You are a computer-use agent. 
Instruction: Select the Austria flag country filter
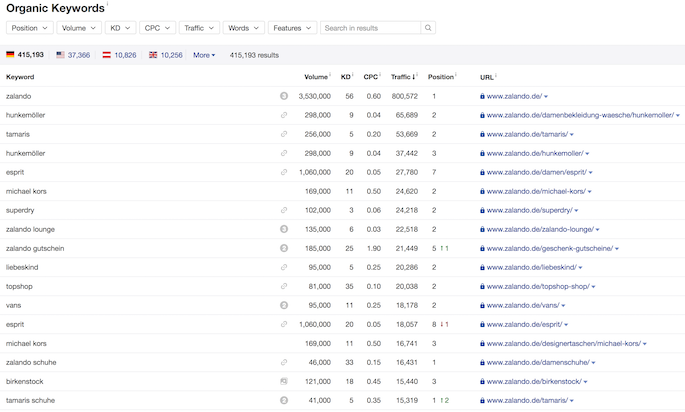119,55
